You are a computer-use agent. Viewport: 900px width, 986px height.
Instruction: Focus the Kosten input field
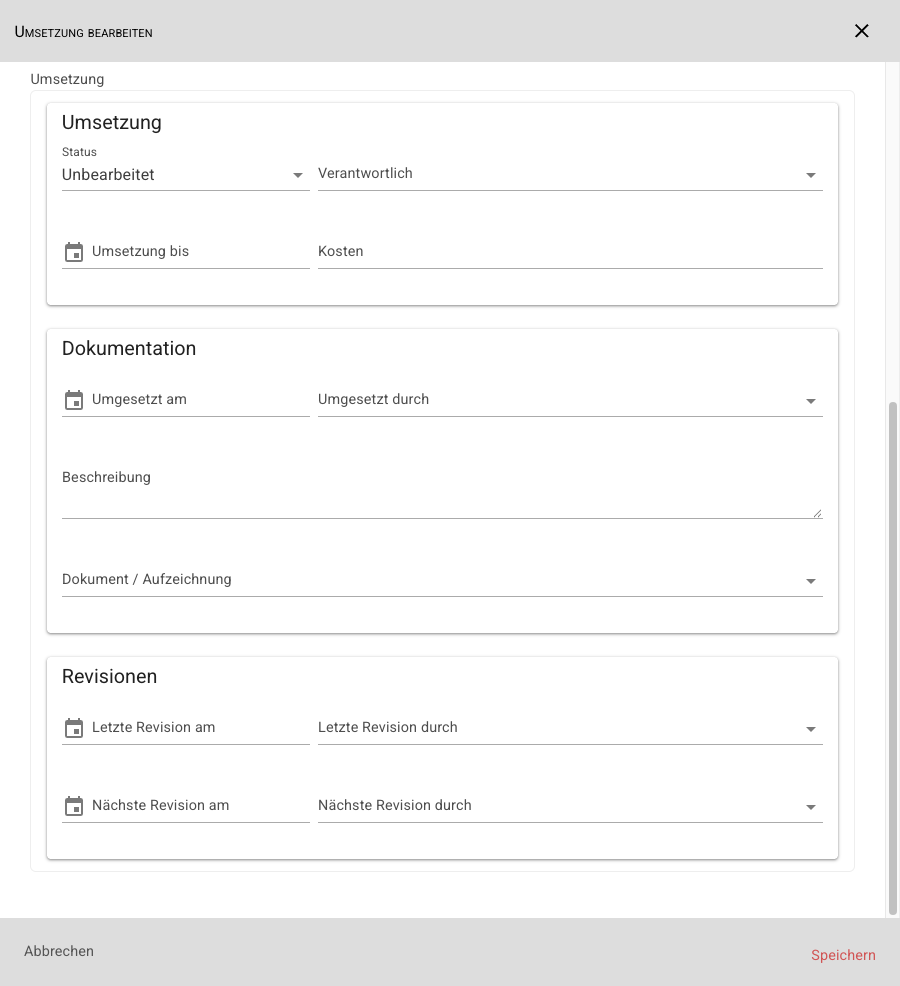coord(570,253)
